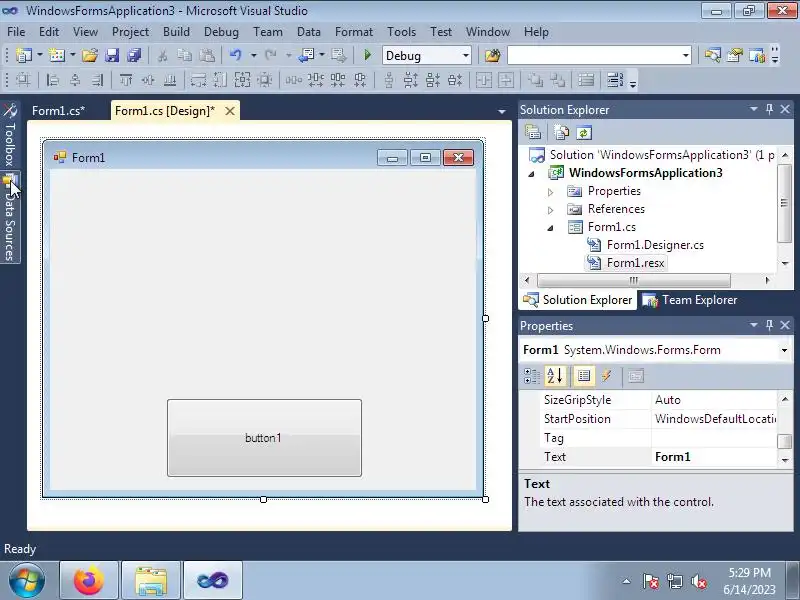The image size is (800, 600).
Task: Click the Paste icon in toolbar
Action: click(x=207, y=55)
